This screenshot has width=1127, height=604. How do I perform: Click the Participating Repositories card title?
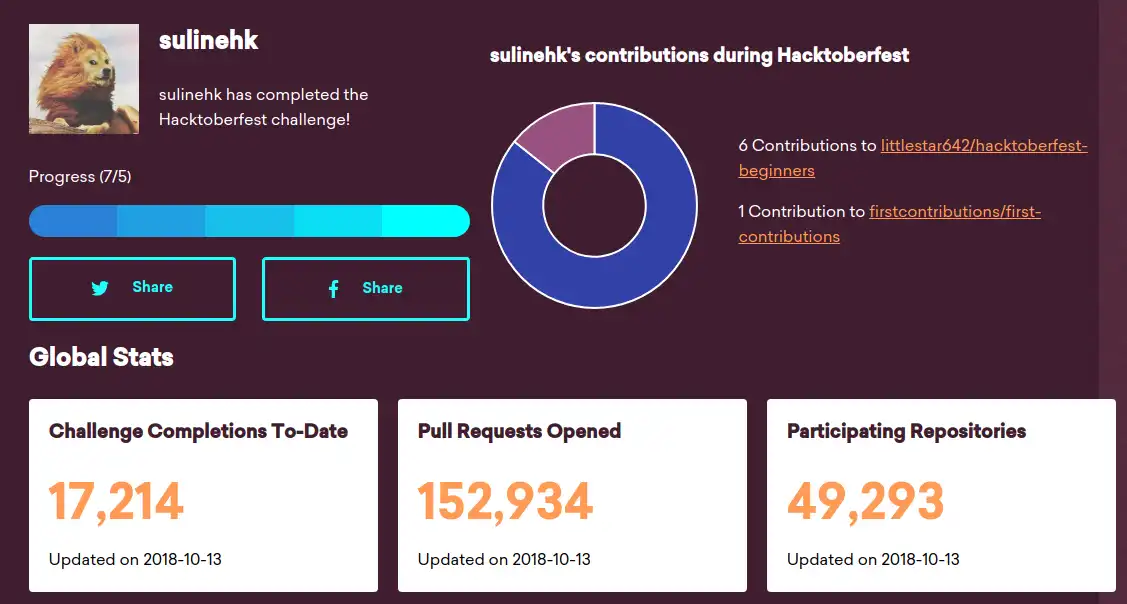[906, 432]
